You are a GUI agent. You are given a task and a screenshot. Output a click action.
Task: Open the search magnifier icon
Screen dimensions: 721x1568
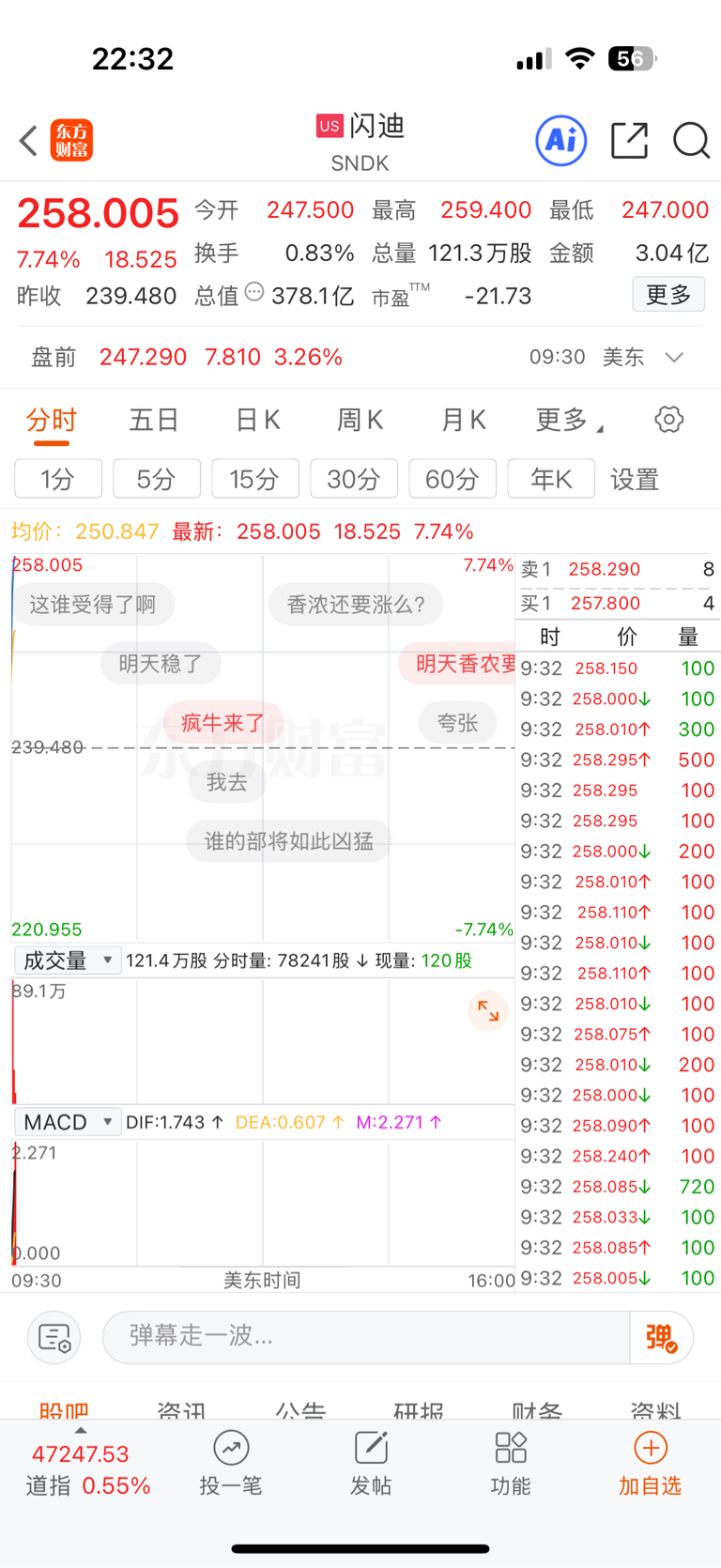point(691,141)
